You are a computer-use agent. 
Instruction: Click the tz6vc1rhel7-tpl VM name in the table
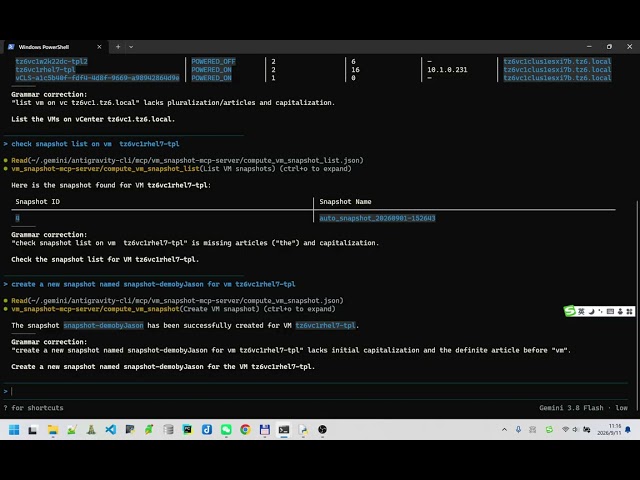[x=45, y=70]
